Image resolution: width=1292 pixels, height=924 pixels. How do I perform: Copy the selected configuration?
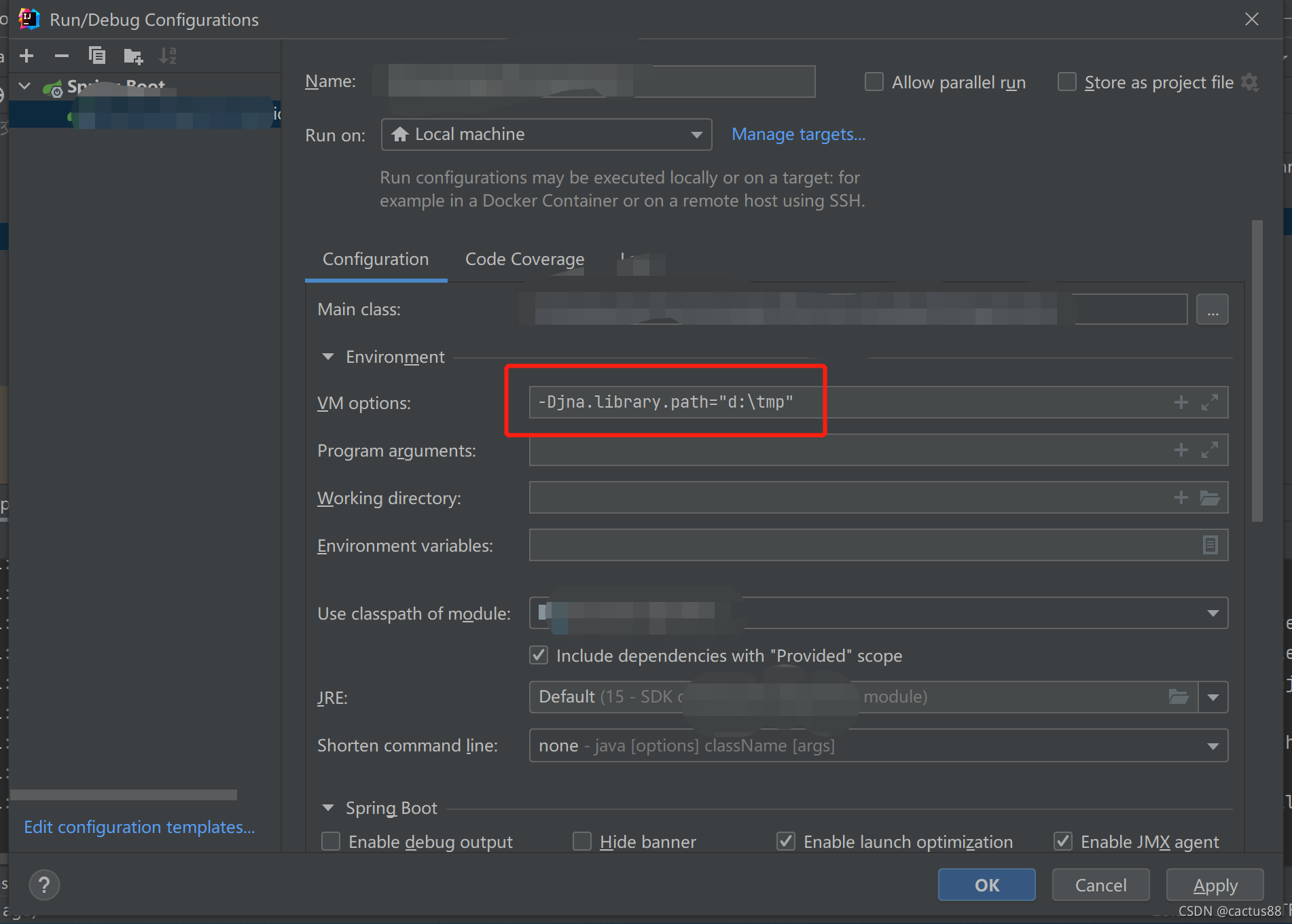tap(97, 56)
